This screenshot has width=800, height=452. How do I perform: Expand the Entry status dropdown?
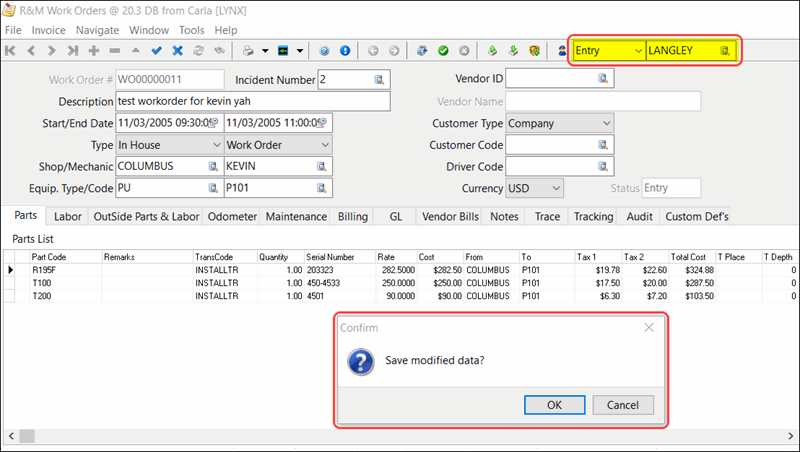pos(637,50)
